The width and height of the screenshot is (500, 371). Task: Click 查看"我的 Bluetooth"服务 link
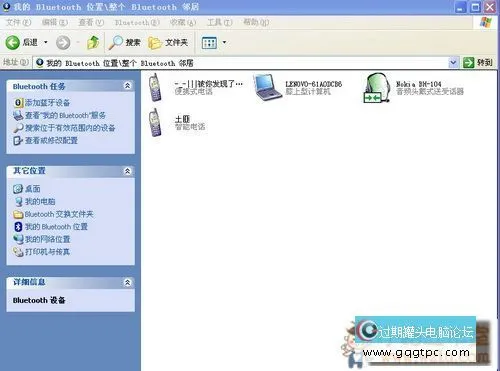[x=65, y=115]
